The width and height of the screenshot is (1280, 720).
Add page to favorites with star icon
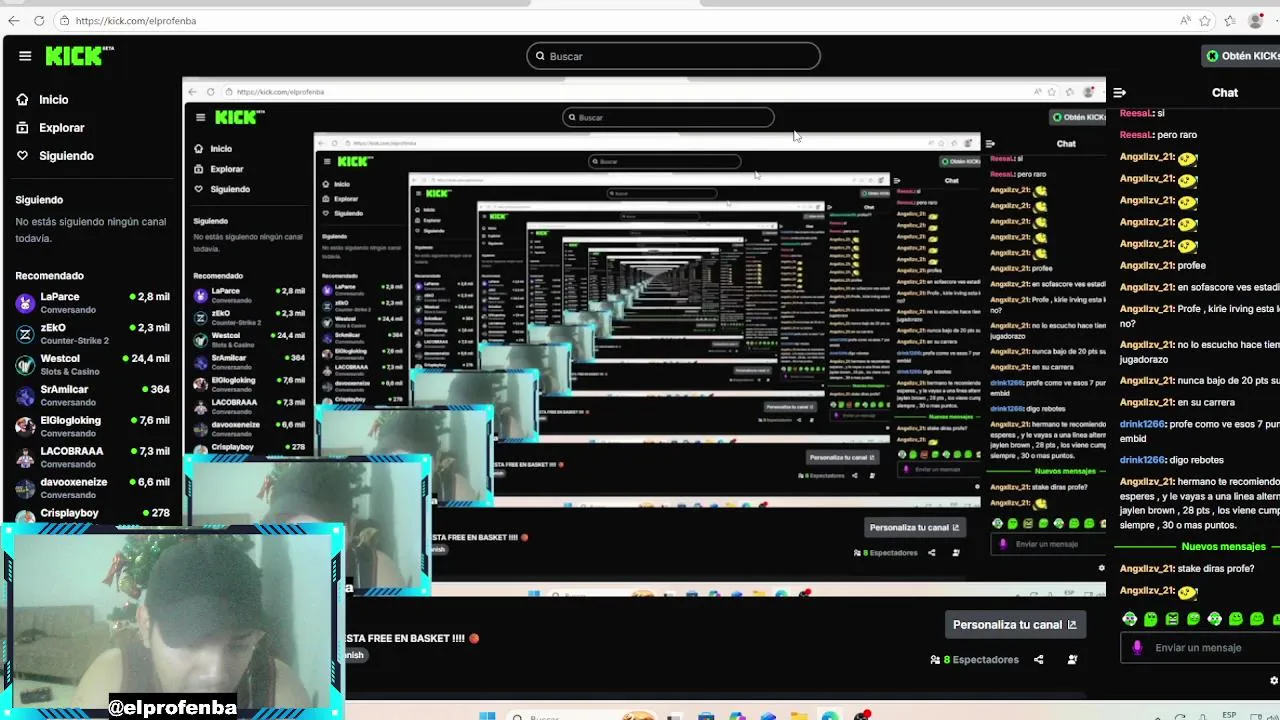coord(1206,20)
